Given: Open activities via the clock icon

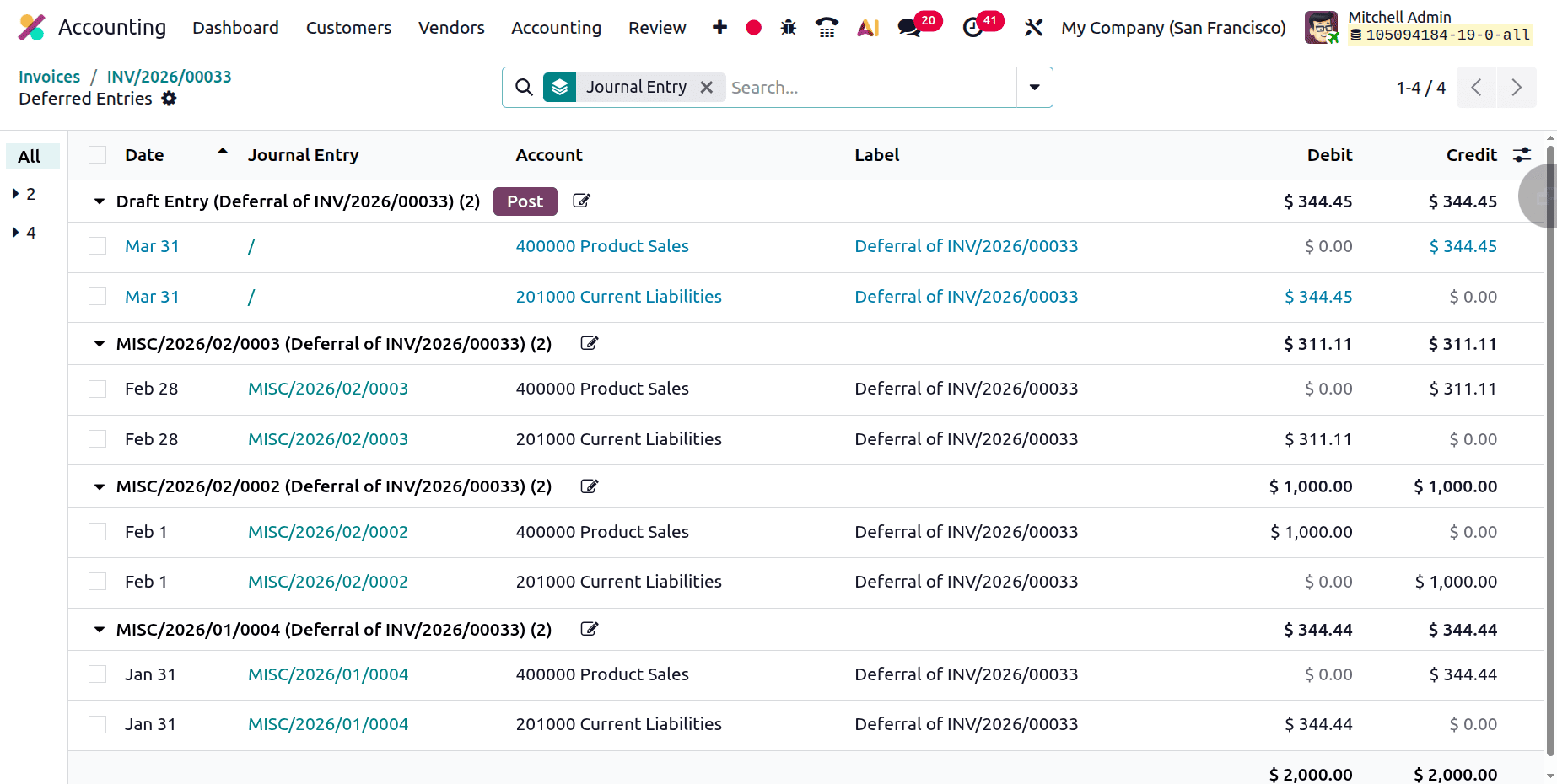Looking at the screenshot, I should pyautogui.click(x=974, y=27).
